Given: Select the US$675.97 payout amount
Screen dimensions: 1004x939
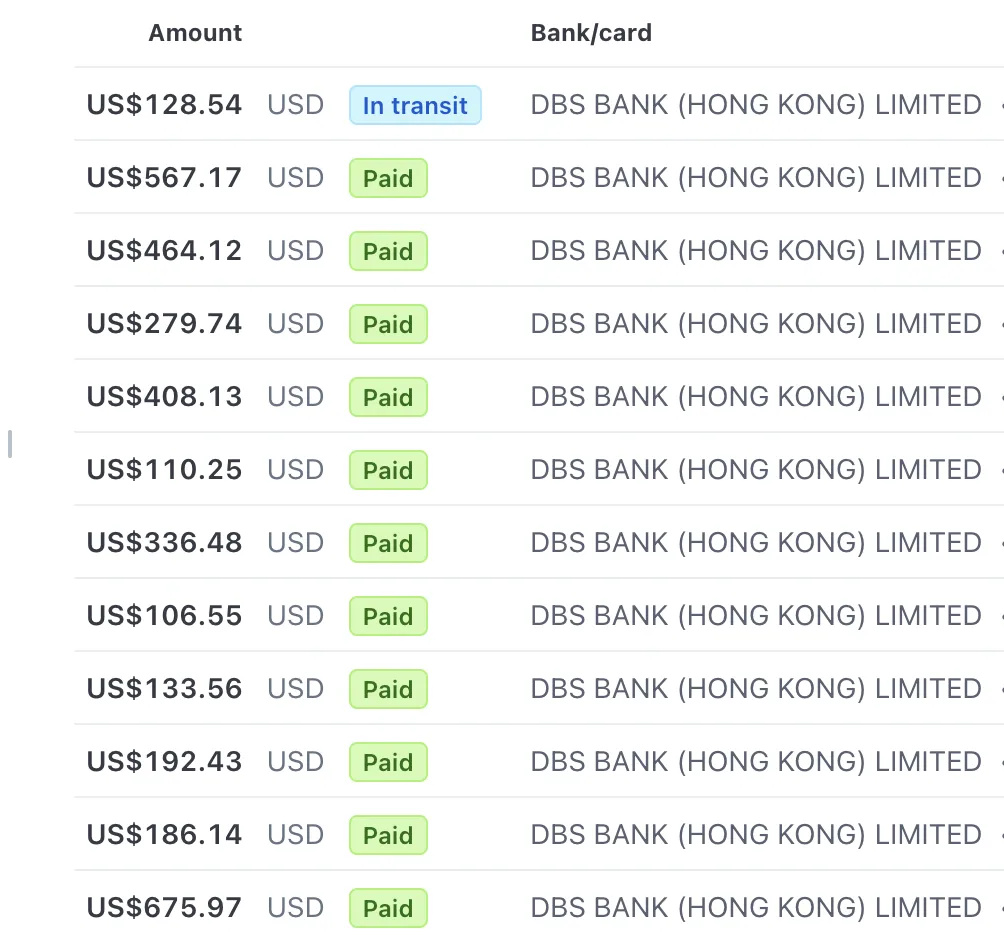Looking at the screenshot, I should pyautogui.click(x=165, y=908).
